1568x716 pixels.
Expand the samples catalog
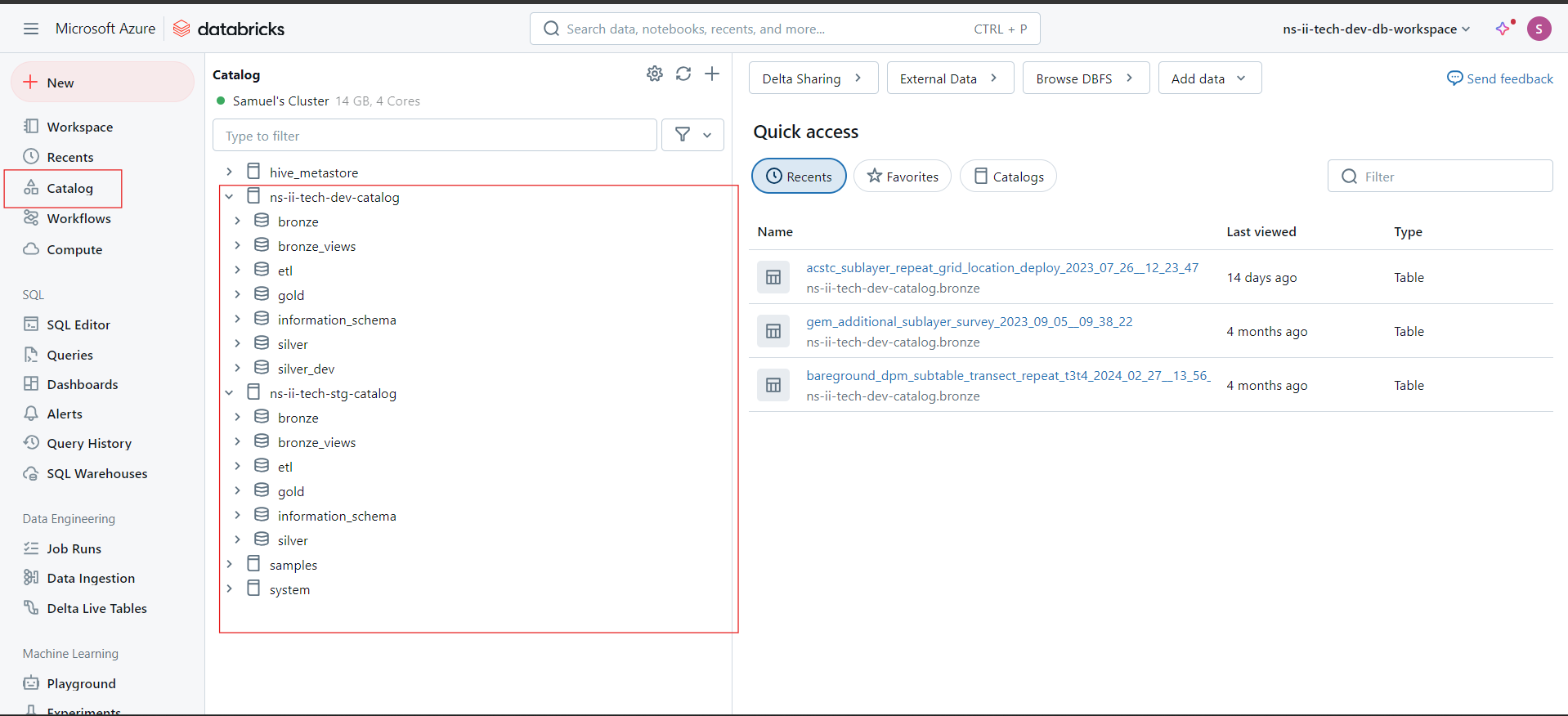230,564
